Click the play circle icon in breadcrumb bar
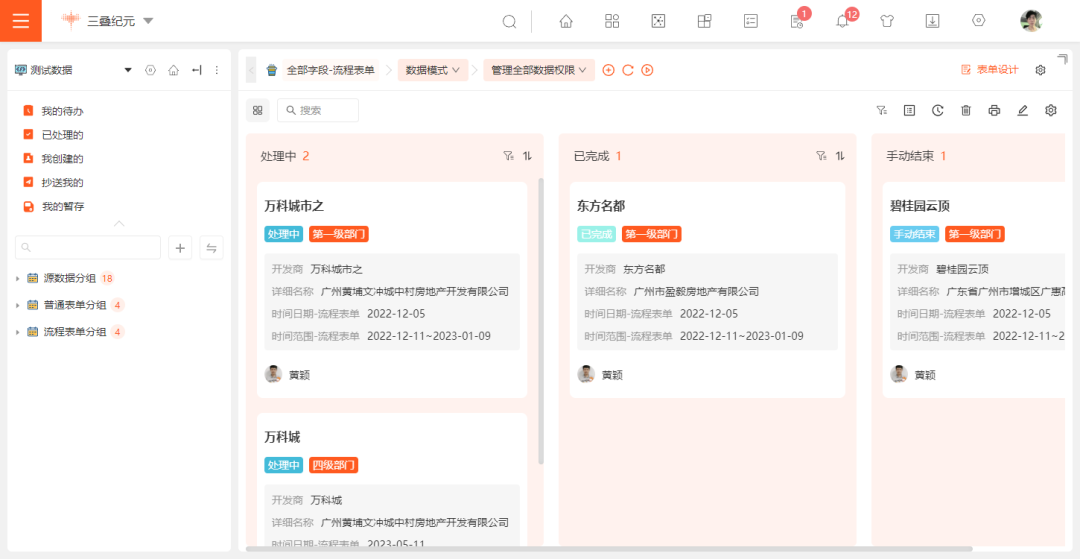The width and height of the screenshot is (1080, 559). click(x=647, y=70)
